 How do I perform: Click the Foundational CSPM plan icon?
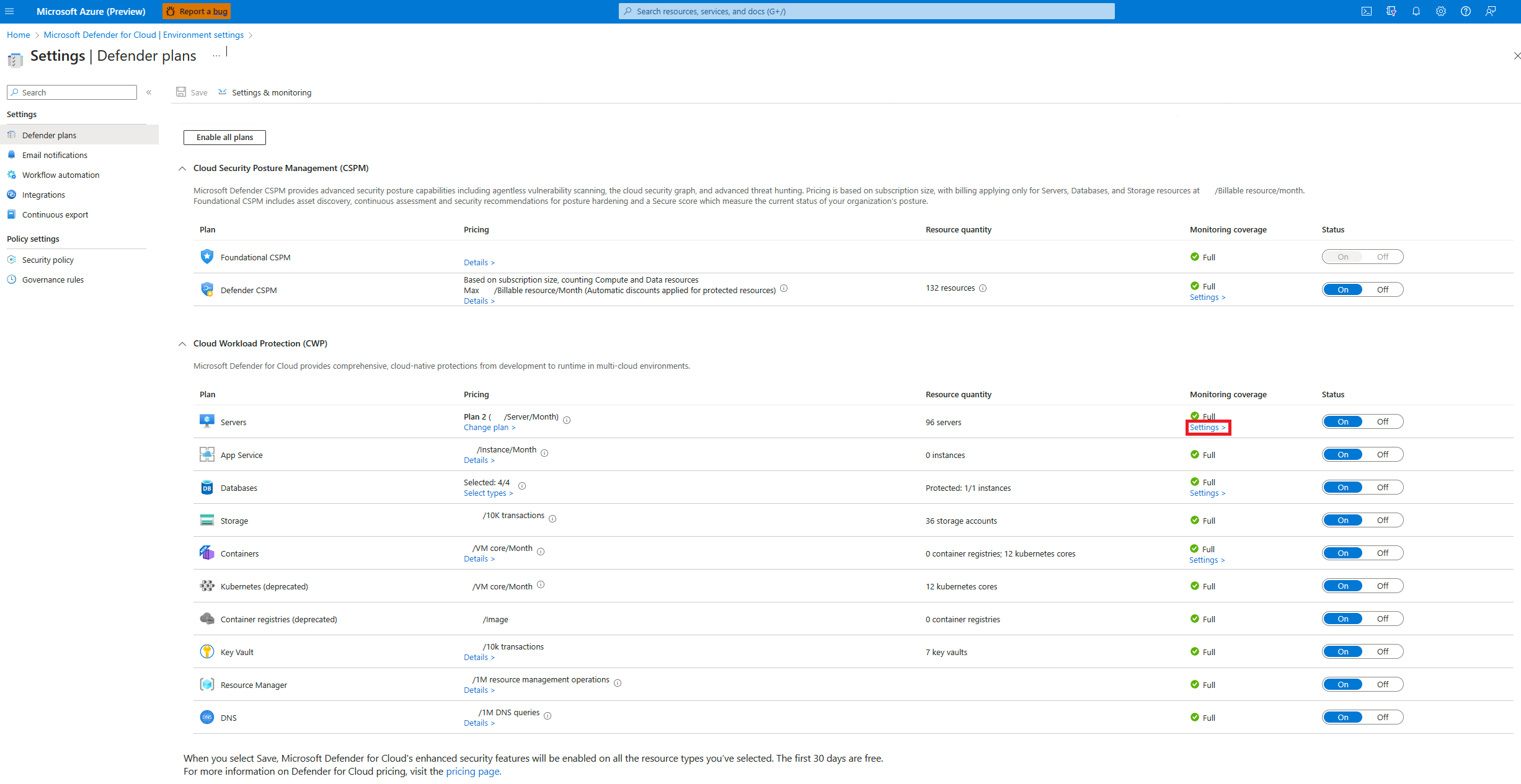pyautogui.click(x=204, y=257)
